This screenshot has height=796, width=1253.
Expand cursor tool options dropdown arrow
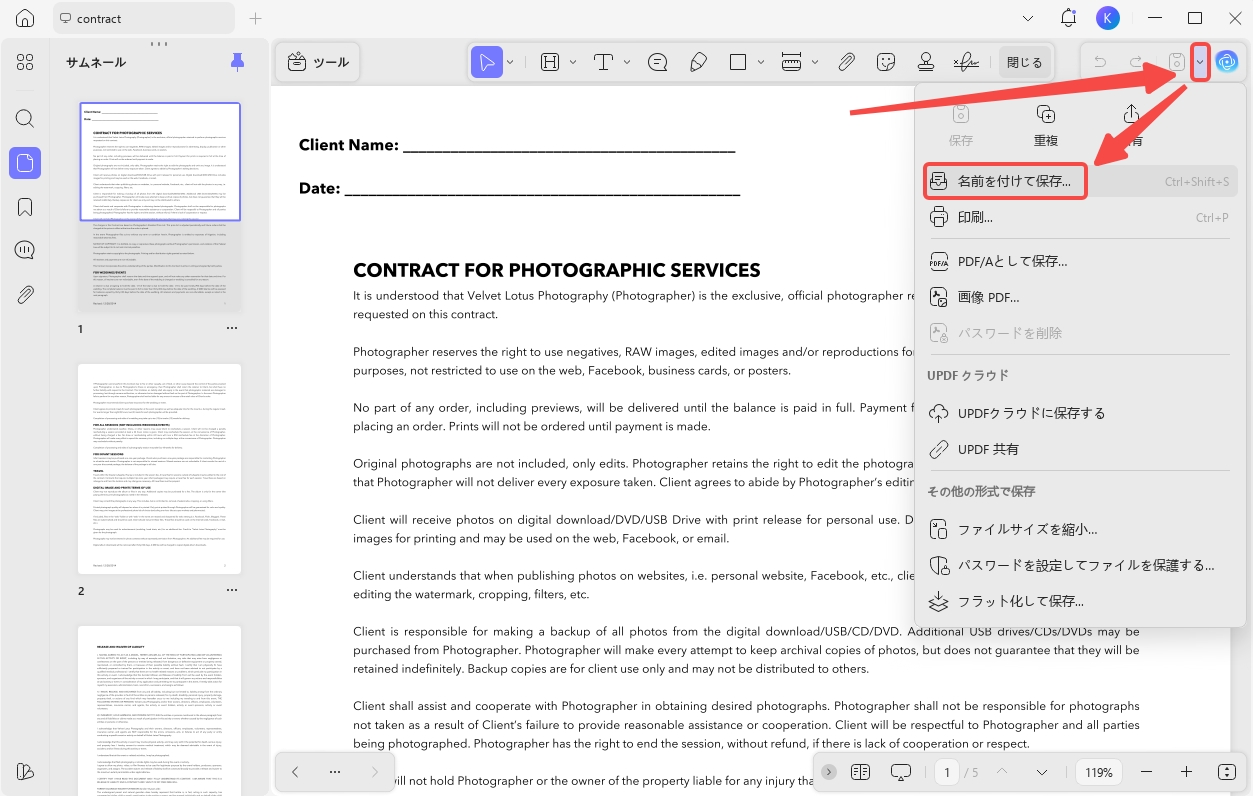(x=510, y=62)
